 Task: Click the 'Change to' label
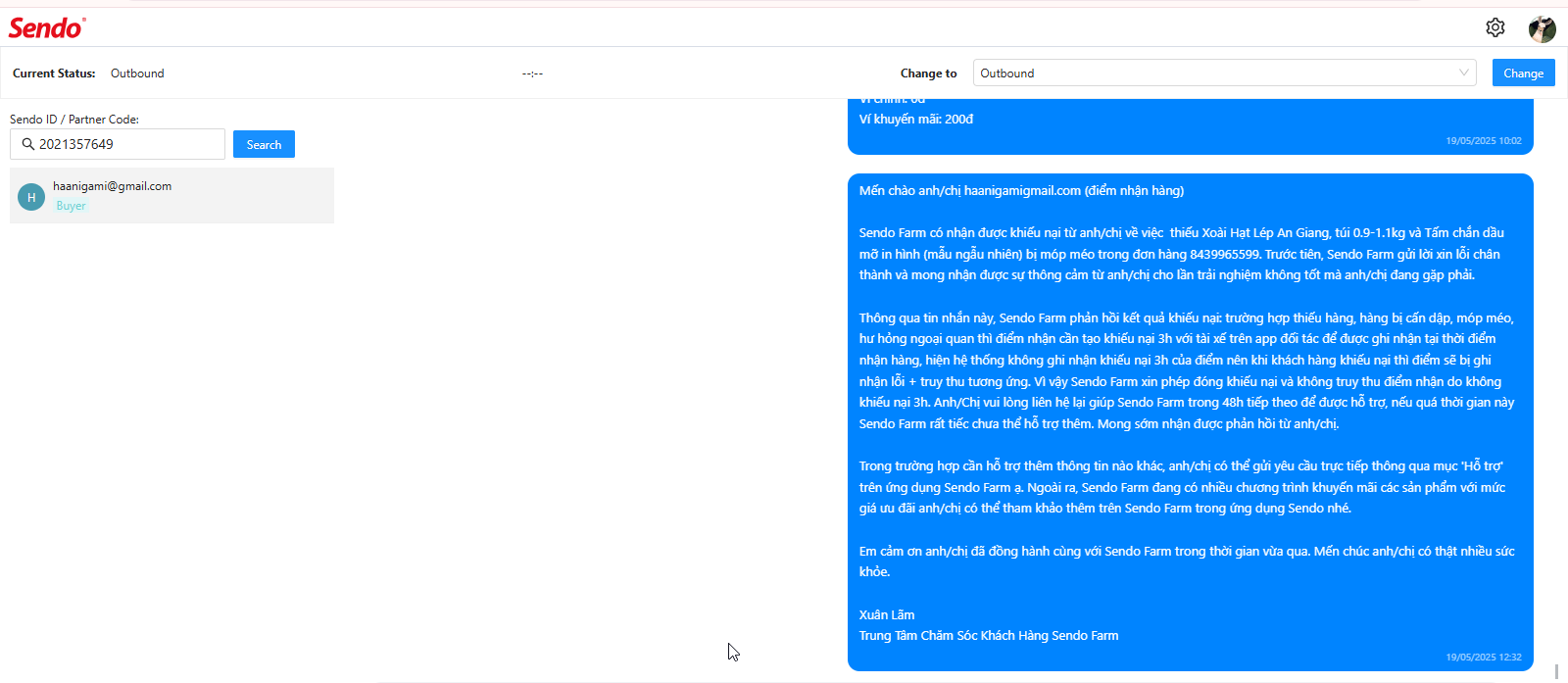click(x=929, y=73)
